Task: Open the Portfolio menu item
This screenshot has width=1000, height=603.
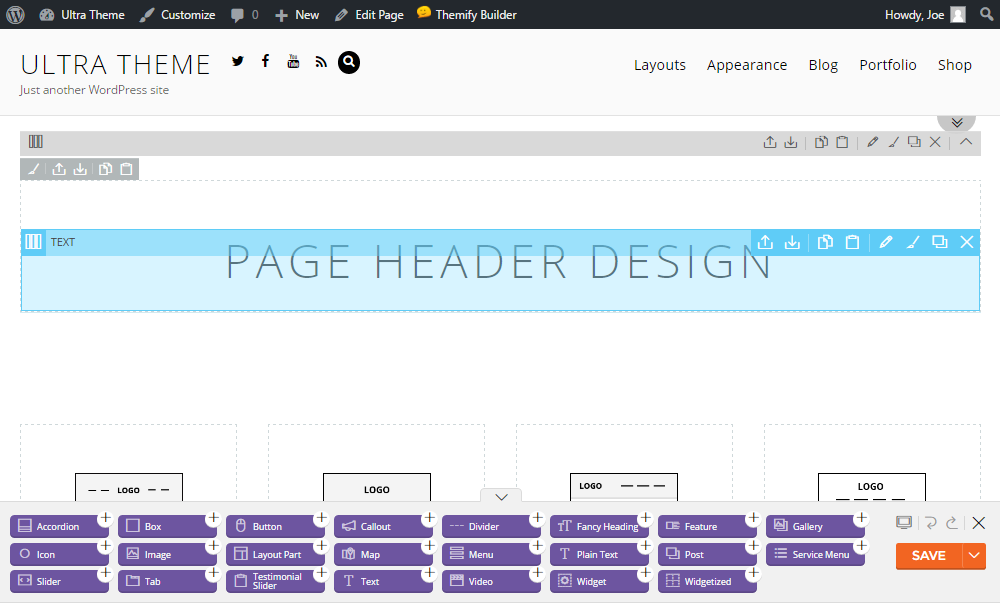Action: pos(887,65)
